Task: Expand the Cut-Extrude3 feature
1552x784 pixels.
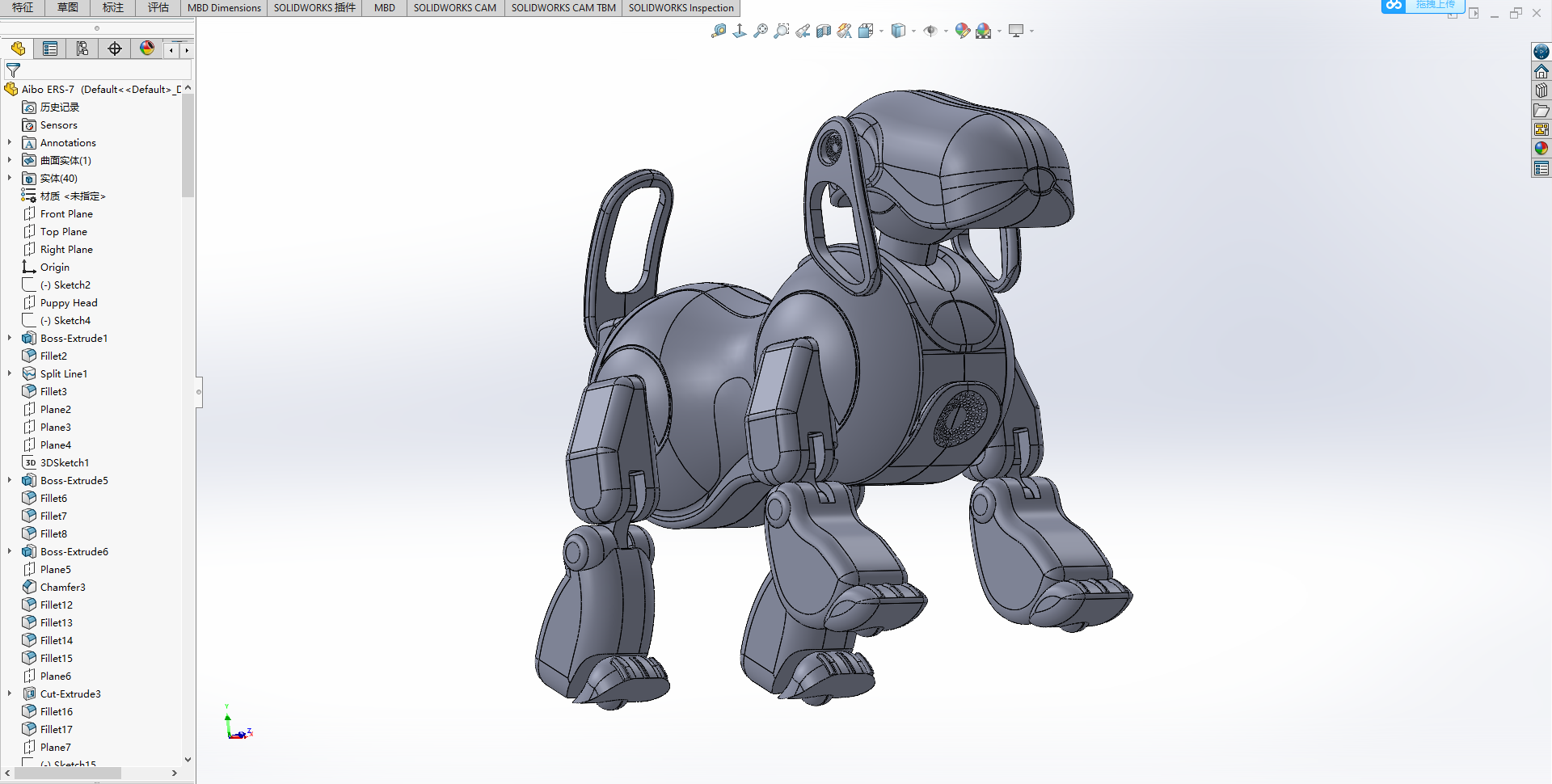Action: tap(10, 693)
